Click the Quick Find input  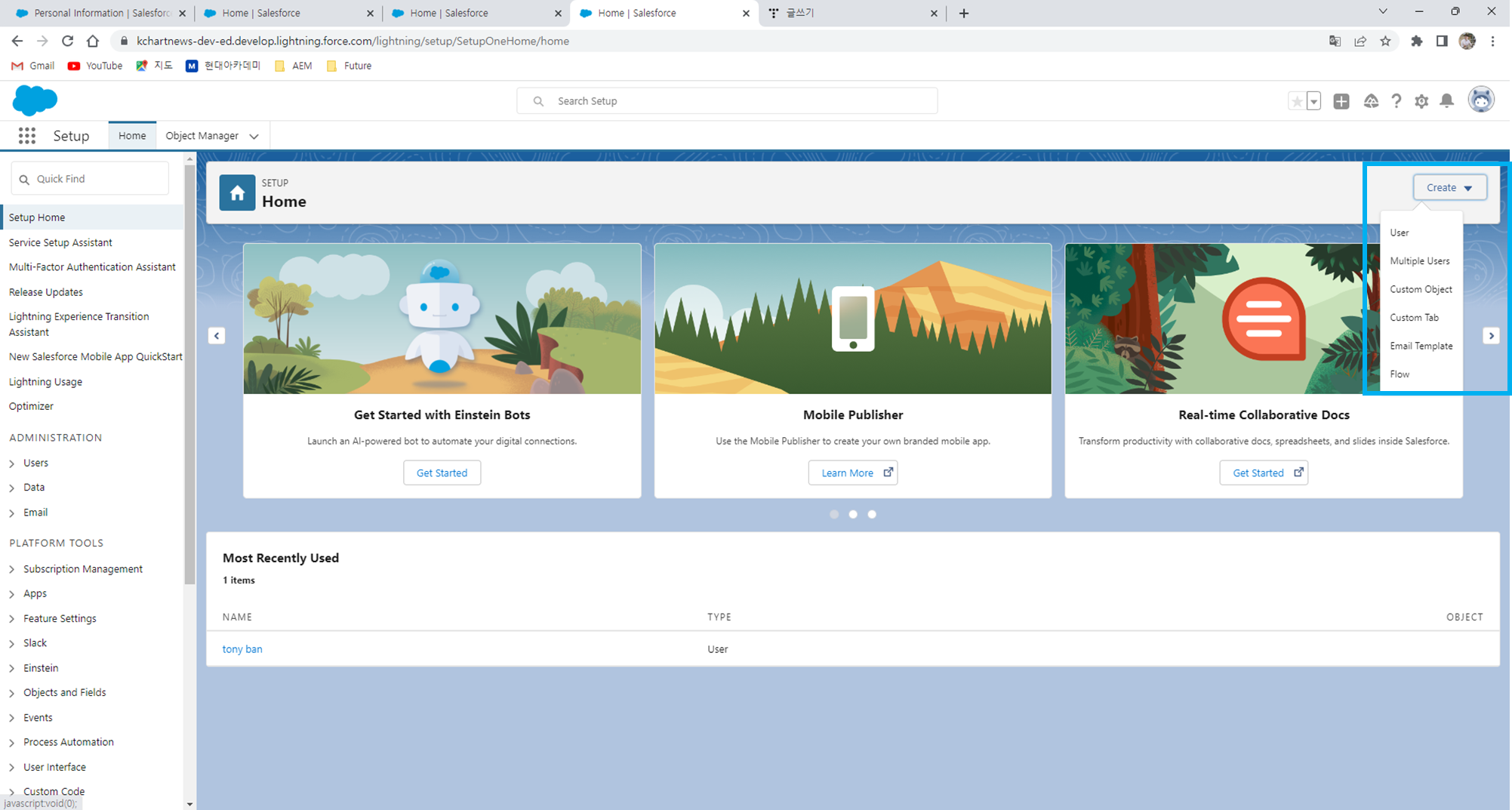90,179
